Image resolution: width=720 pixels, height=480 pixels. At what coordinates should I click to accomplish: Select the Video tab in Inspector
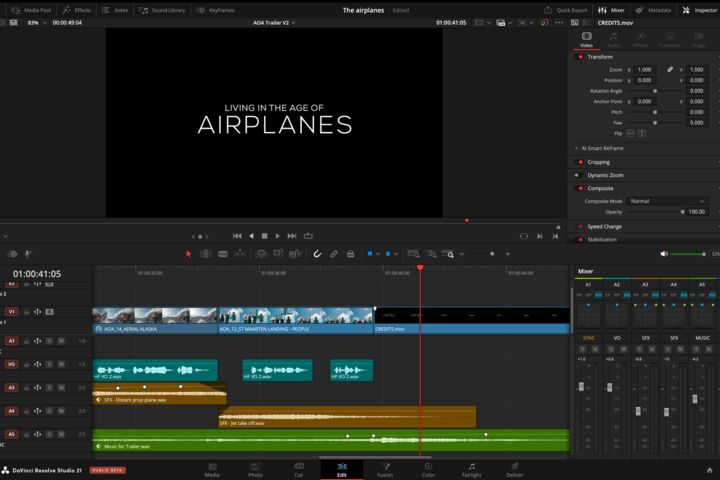coord(586,40)
